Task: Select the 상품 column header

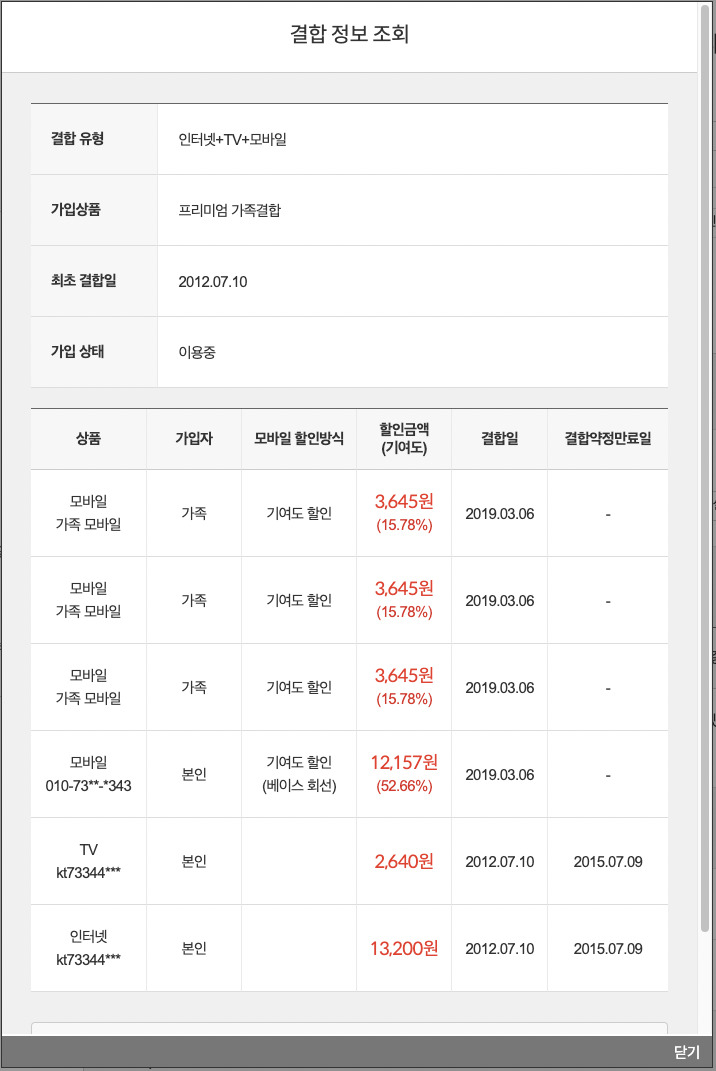Action: pyautogui.click(x=88, y=438)
